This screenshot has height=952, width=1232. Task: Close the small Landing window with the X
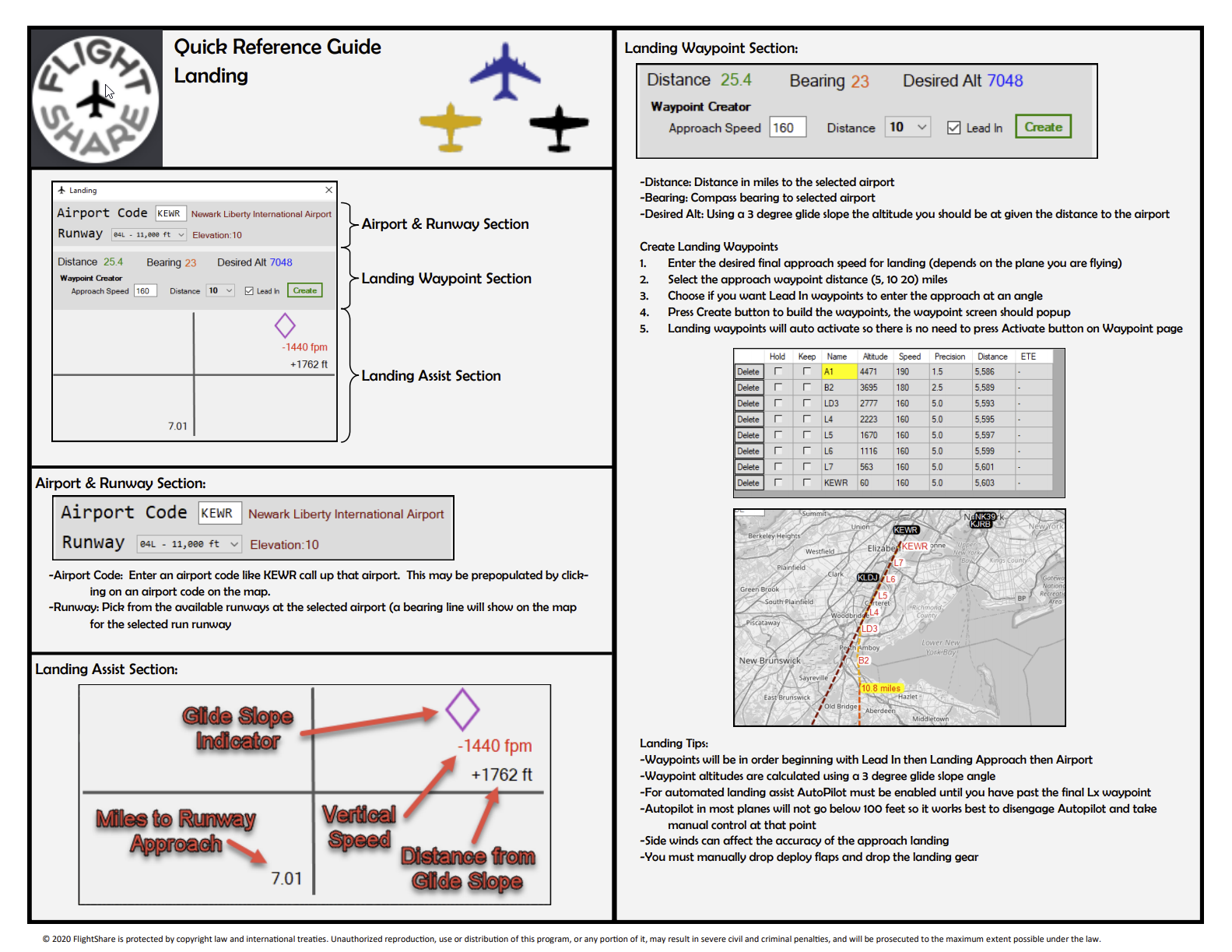point(328,190)
